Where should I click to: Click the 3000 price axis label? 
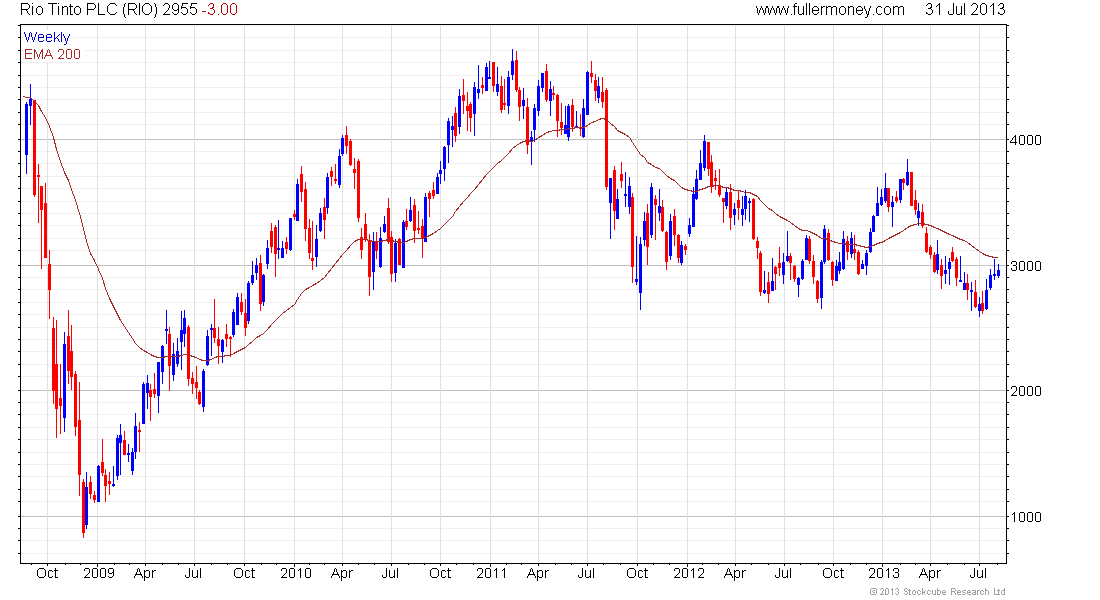tap(1026, 266)
